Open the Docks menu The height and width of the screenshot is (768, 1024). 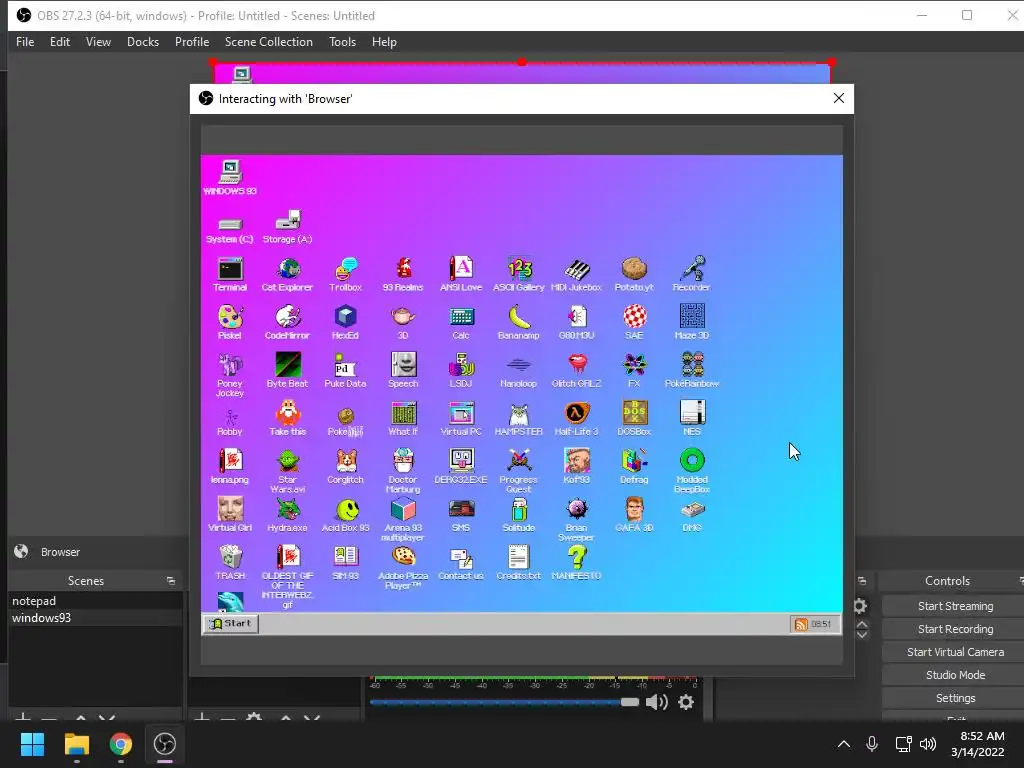[x=143, y=42]
